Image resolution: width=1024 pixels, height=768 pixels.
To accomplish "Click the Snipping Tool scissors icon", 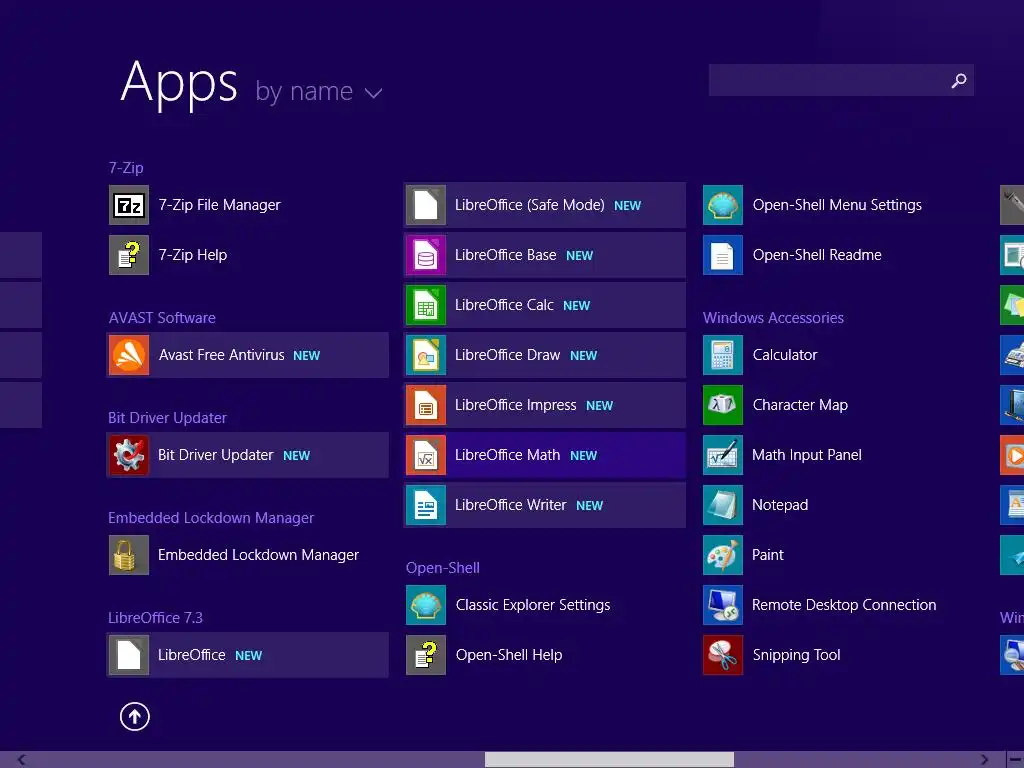I will (x=723, y=654).
